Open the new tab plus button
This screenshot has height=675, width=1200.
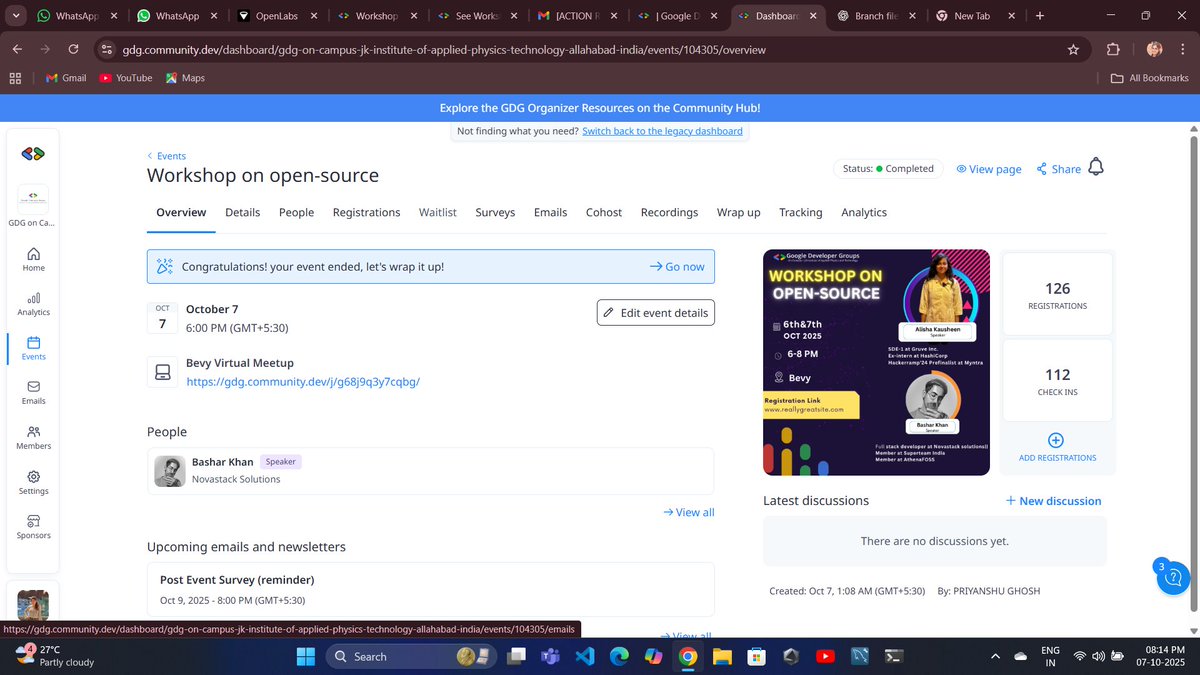tap(1040, 16)
